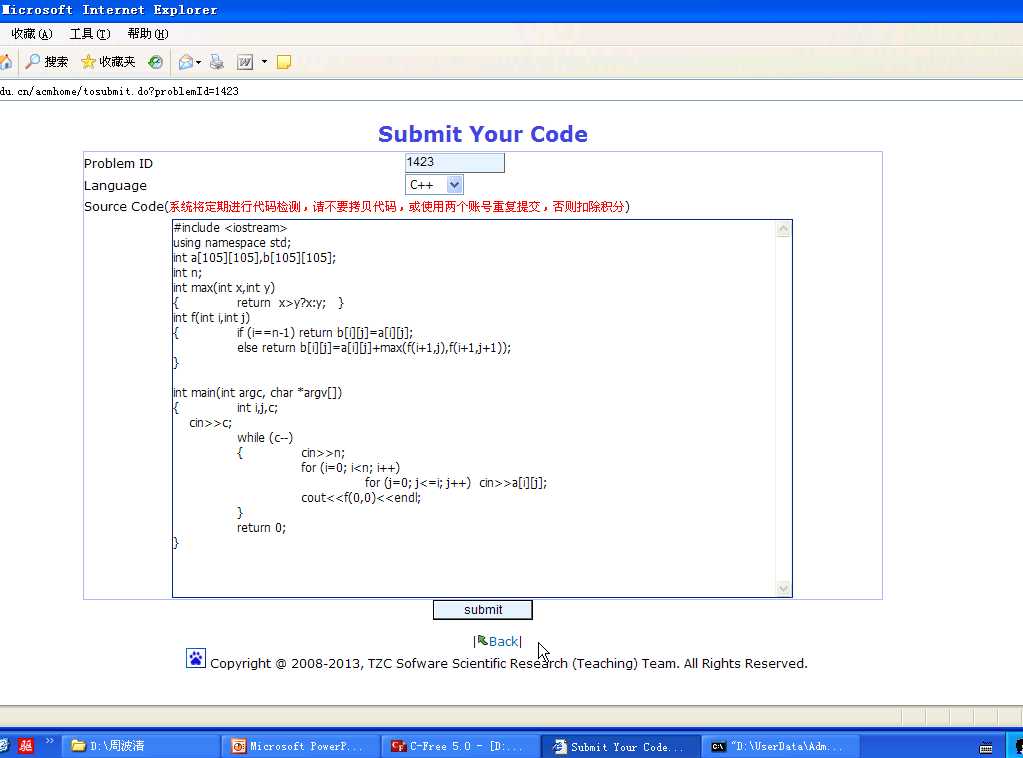Switch to D:\周波清 folder in taskbar
The image size is (1023, 758).
[x=140, y=746]
